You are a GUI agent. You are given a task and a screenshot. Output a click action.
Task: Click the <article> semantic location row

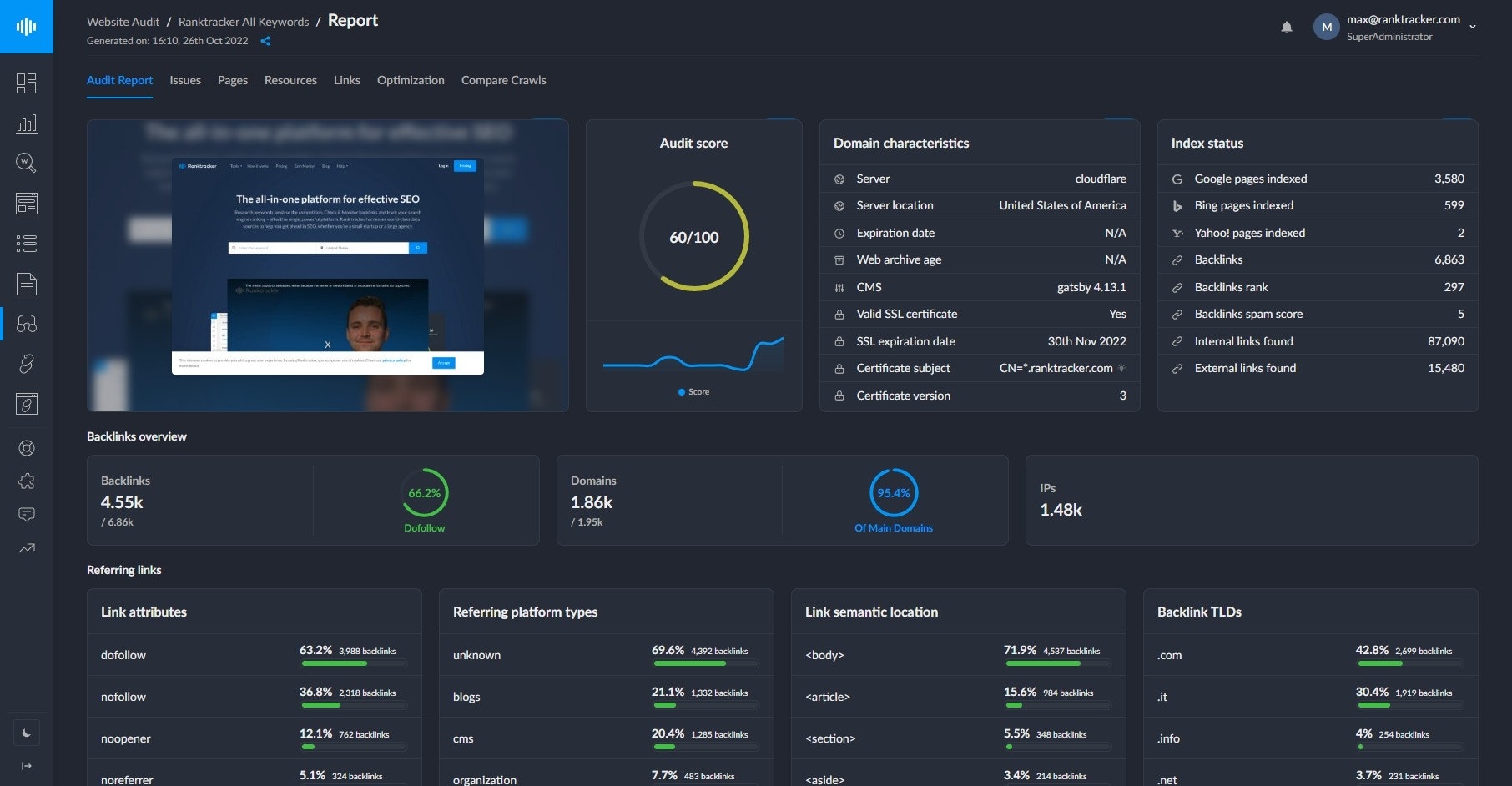click(x=959, y=697)
